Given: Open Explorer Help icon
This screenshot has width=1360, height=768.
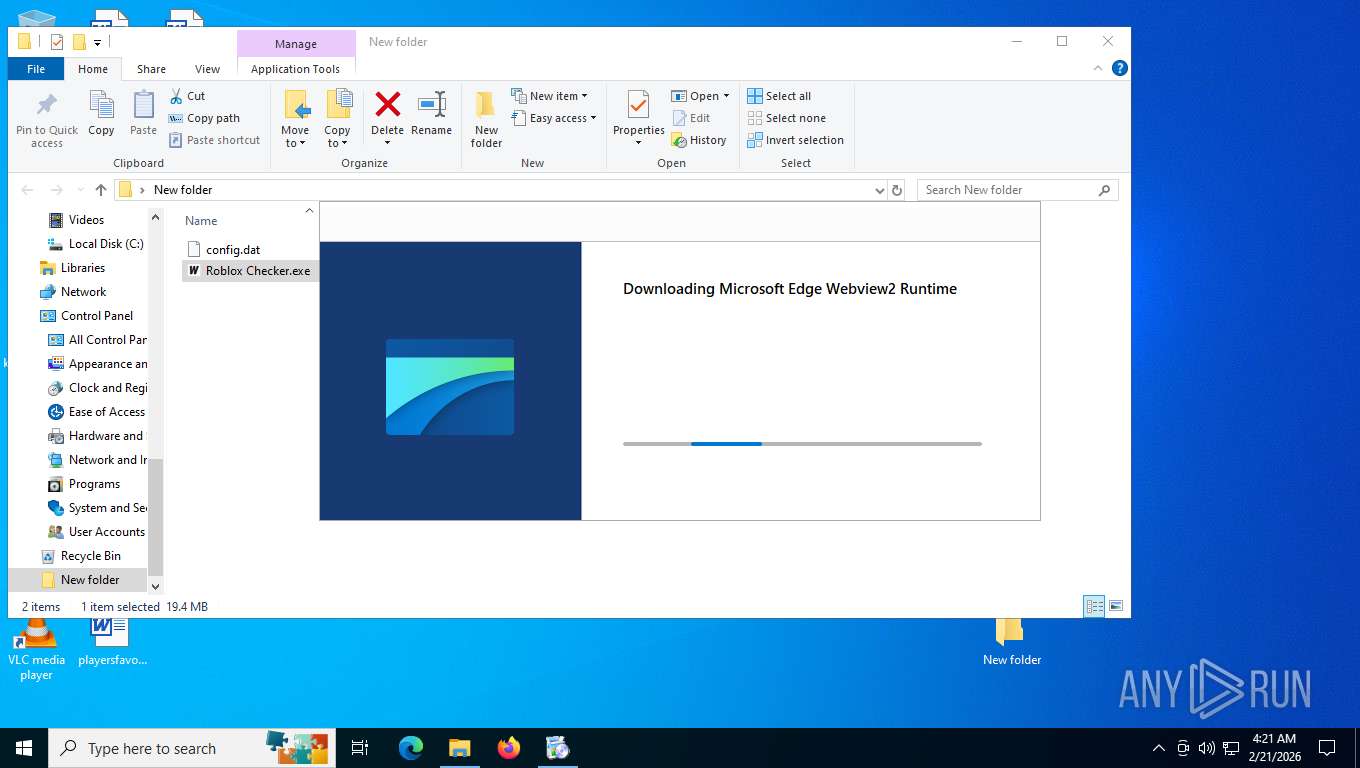Looking at the screenshot, I should click(1120, 68).
